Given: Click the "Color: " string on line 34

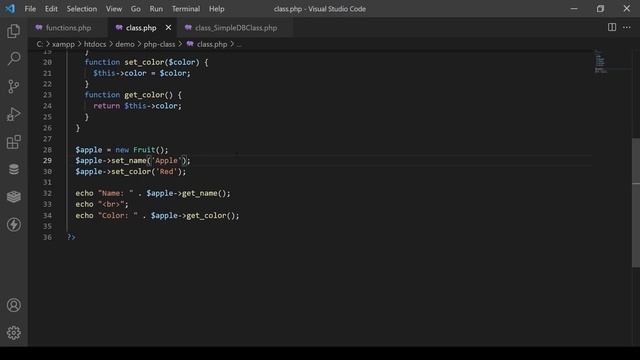Looking at the screenshot, I should 118,215.
